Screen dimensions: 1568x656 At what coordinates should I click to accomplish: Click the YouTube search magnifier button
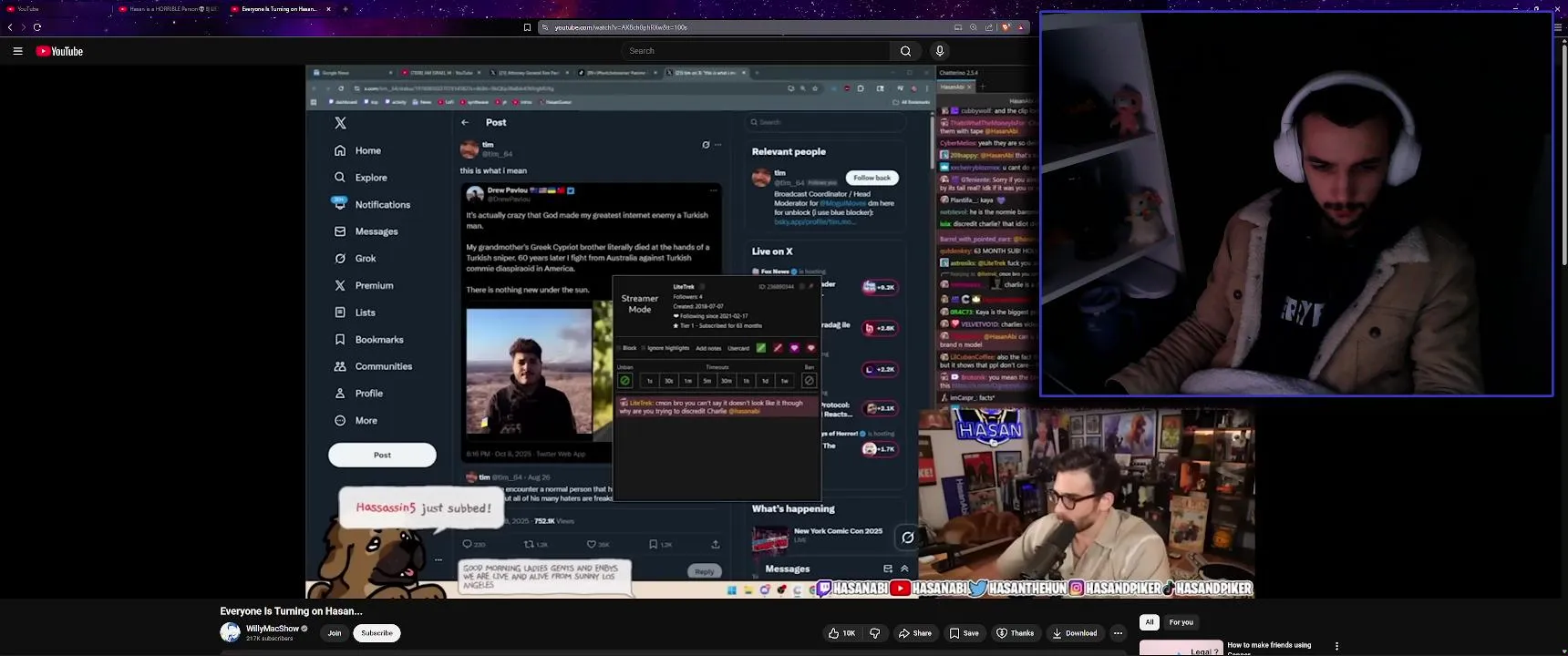pos(905,51)
